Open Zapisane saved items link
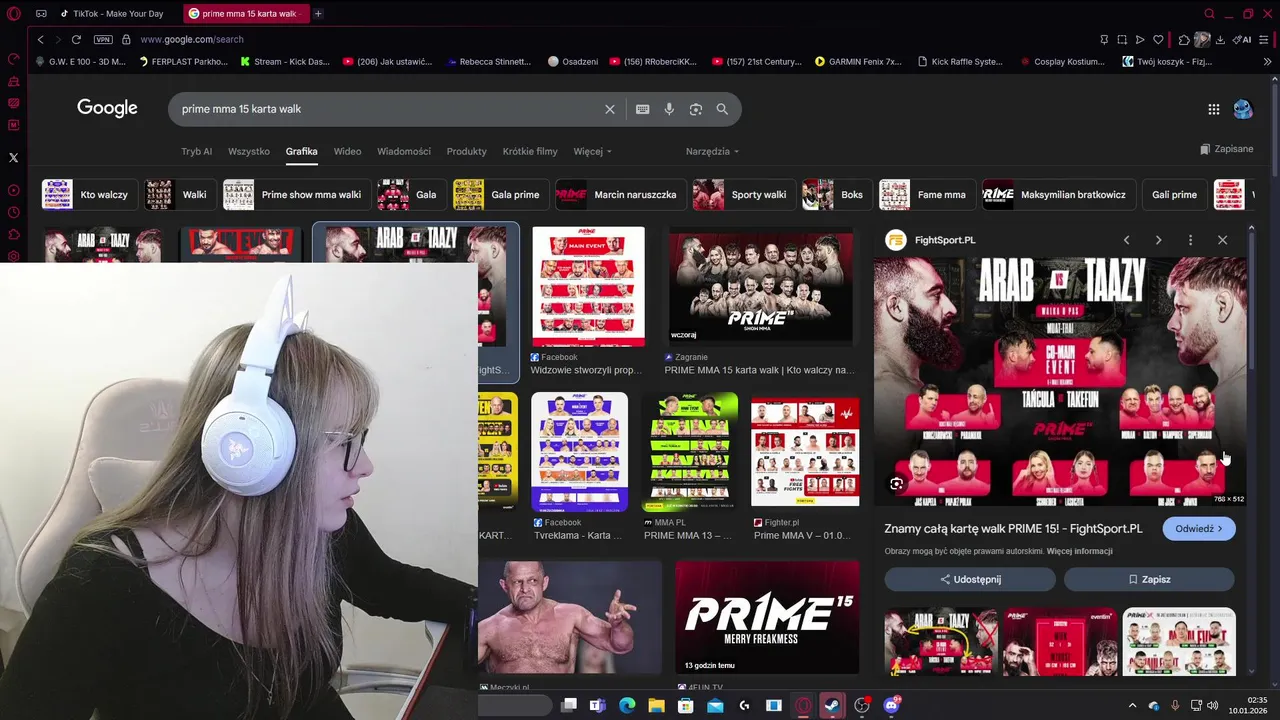Viewport: 1280px width, 720px height. coord(1226,149)
